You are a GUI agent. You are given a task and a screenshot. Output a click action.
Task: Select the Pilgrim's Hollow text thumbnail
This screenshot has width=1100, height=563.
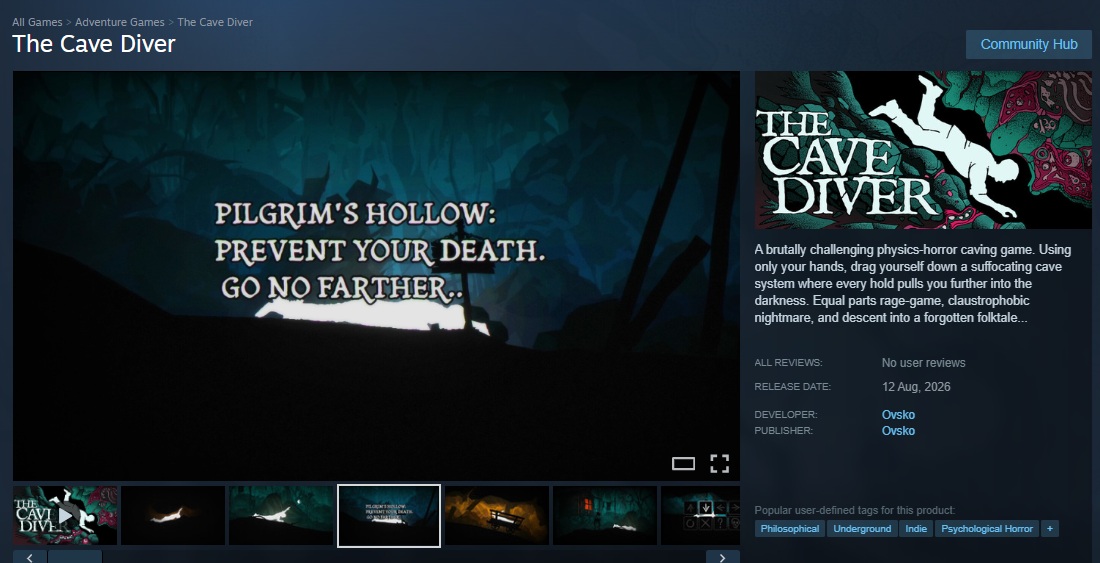click(x=389, y=515)
